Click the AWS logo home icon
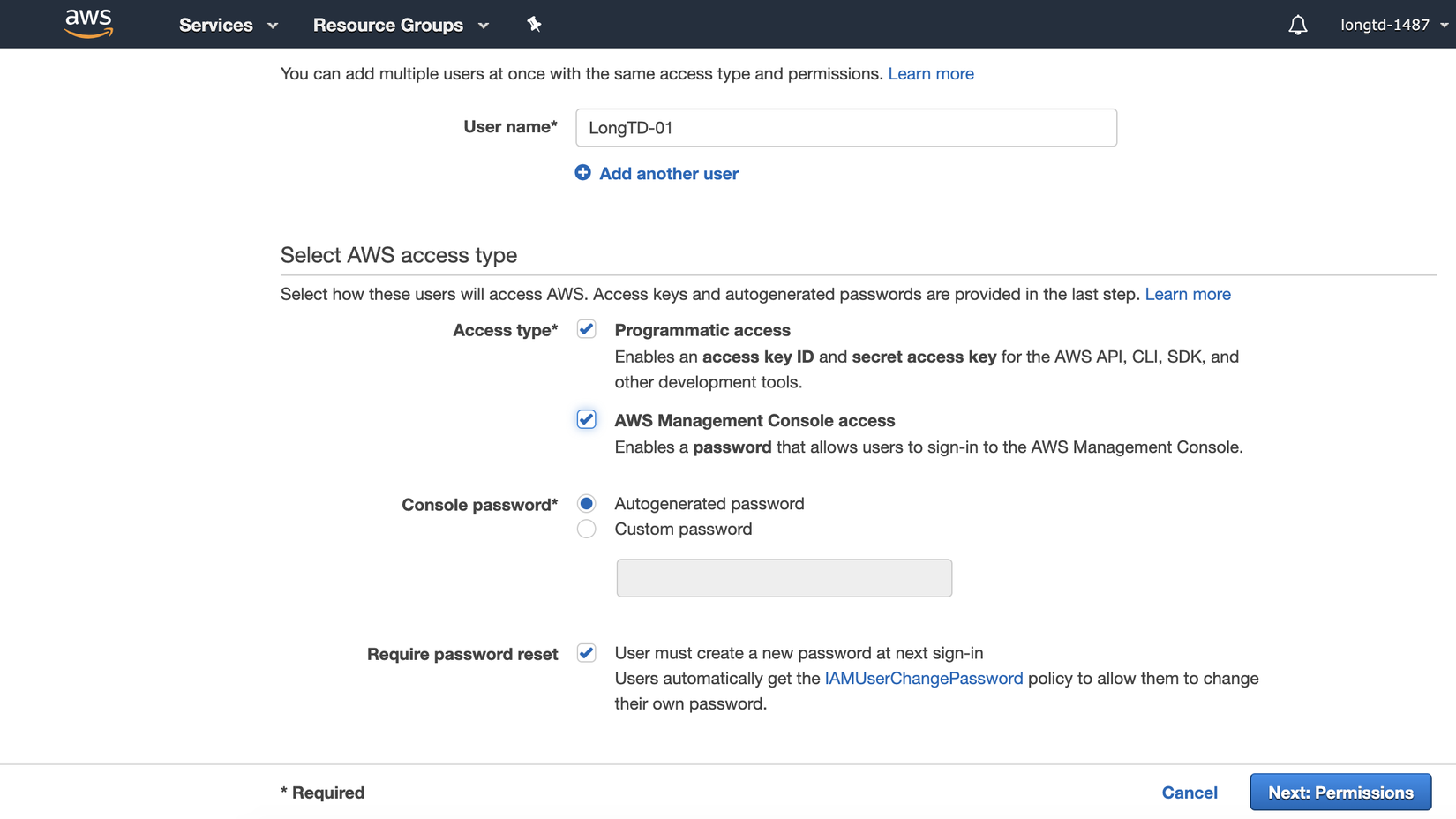 (x=88, y=23)
